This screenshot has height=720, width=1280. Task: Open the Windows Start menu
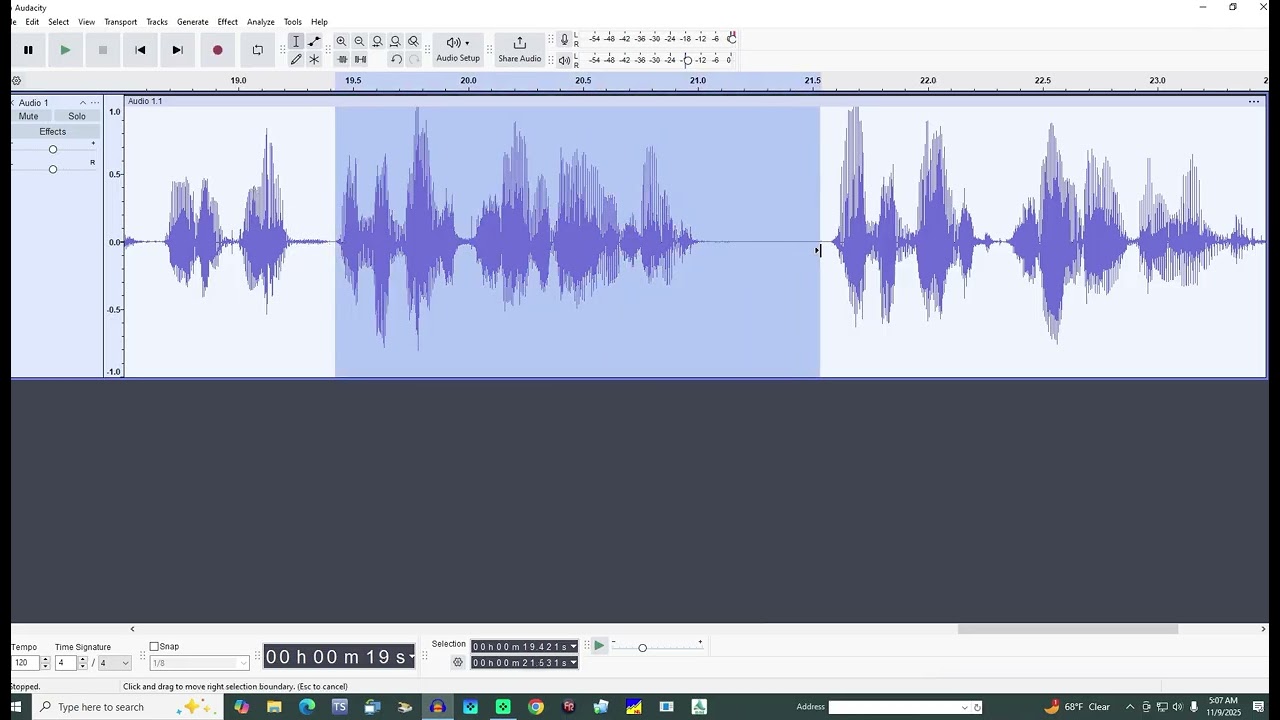tap(15, 707)
